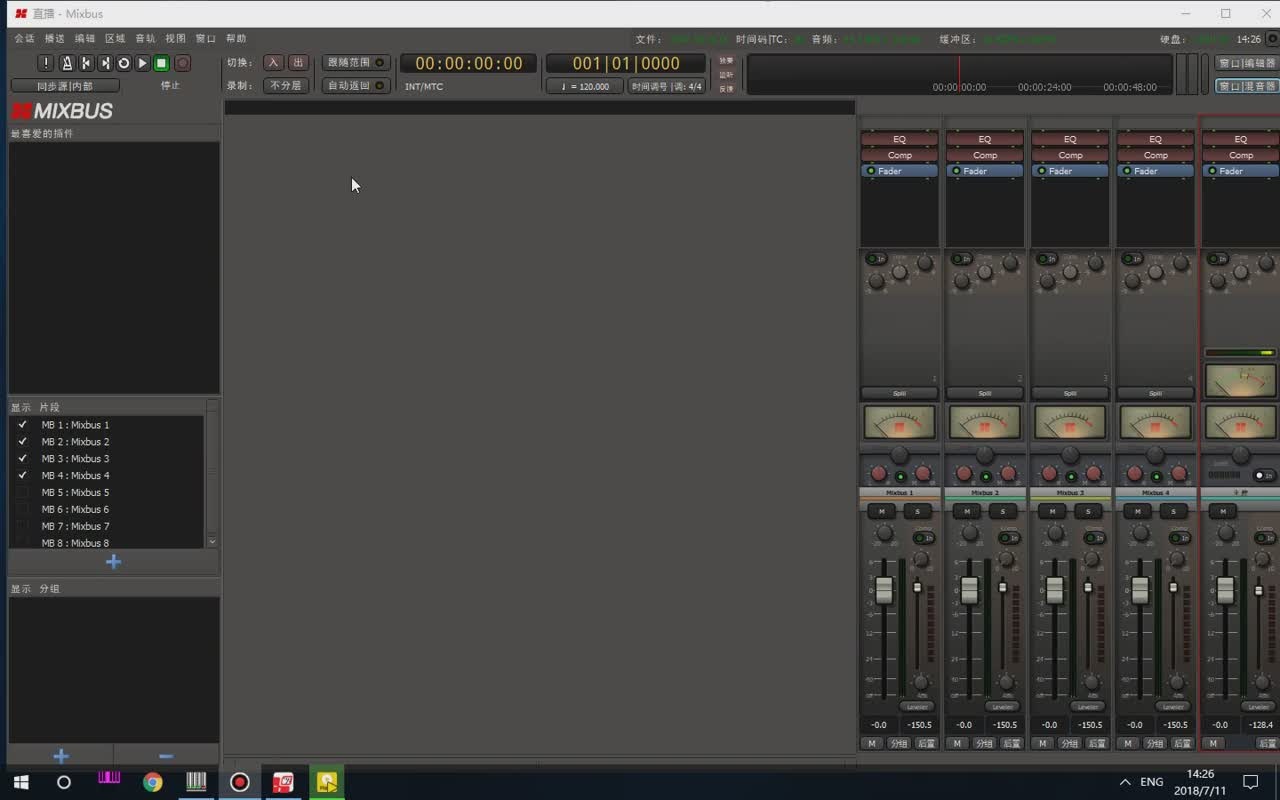Click the master strip VU meter

point(1240,422)
